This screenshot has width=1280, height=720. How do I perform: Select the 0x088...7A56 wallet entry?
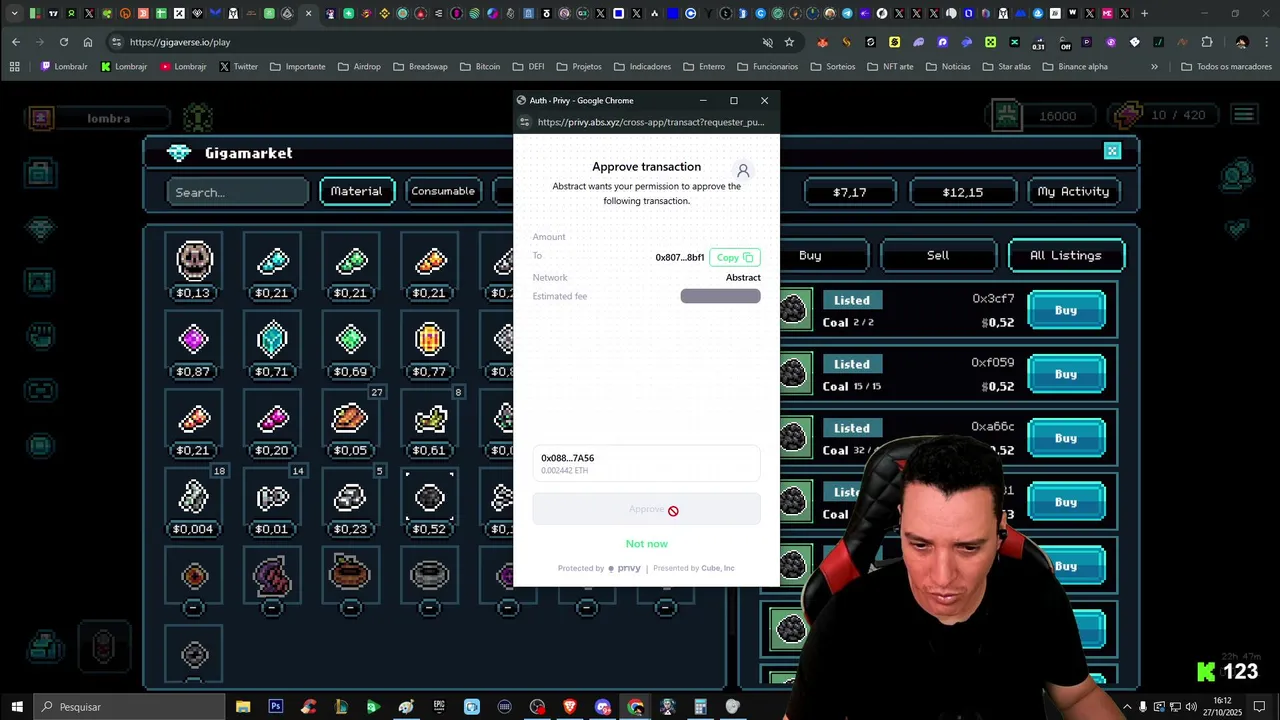pyautogui.click(x=646, y=463)
